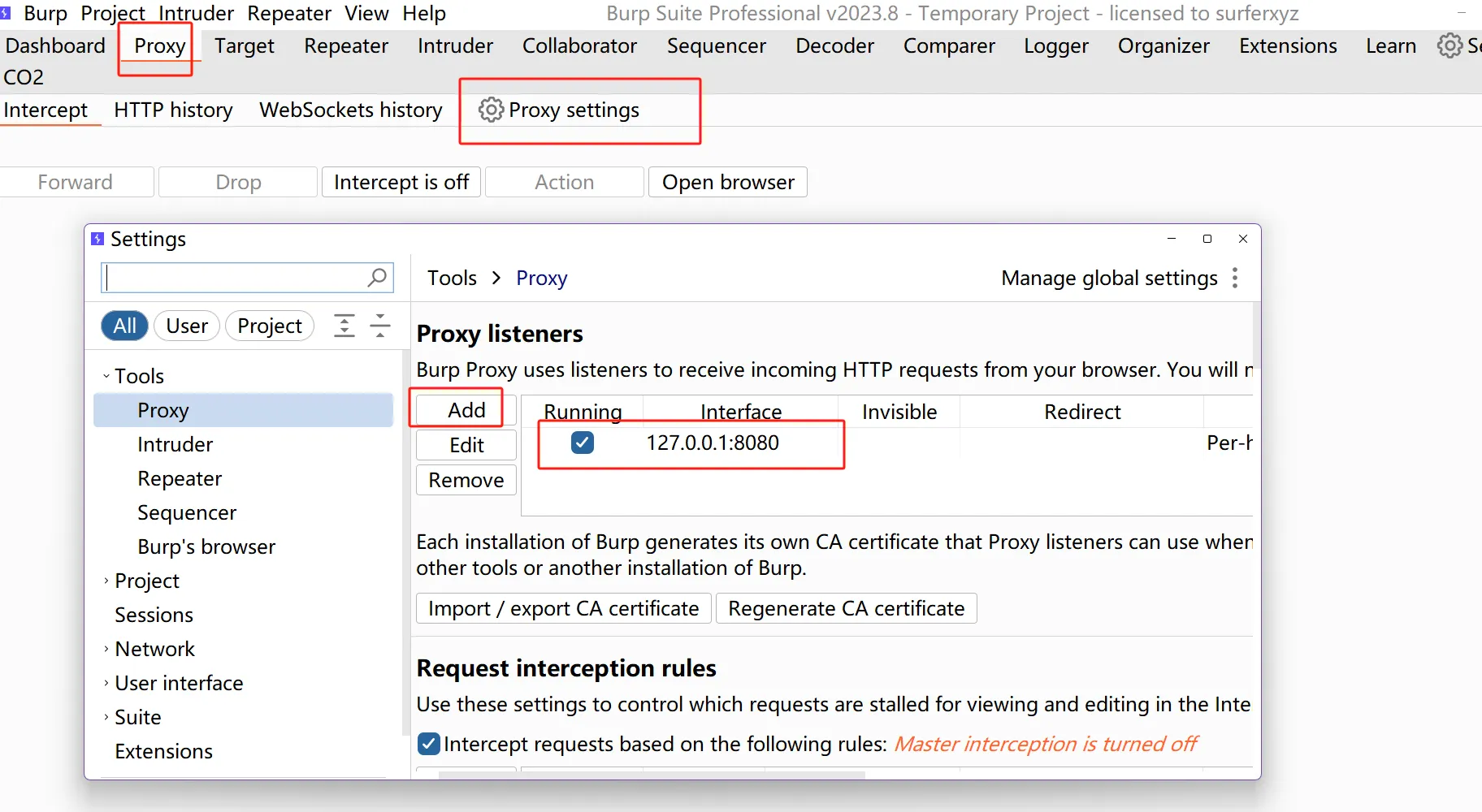Image resolution: width=1482 pixels, height=812 pixels.
Task: Click the Settings window logo icon
Action: tap(97, 239)
